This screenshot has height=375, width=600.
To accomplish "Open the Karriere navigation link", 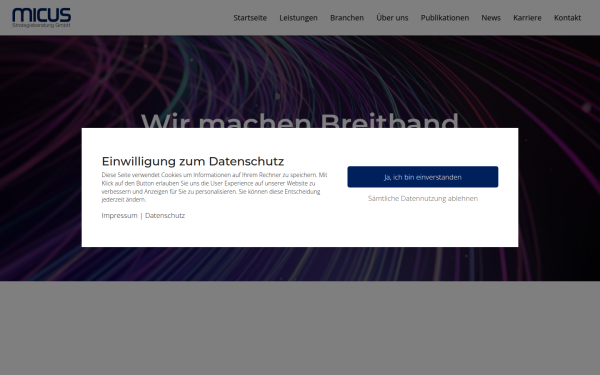I will click(x=527, y=18).
